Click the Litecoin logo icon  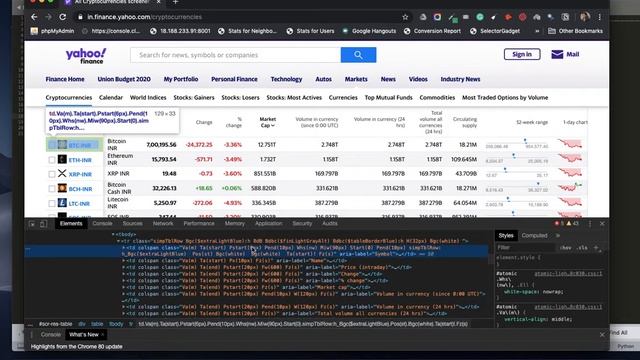[x=62, y=203]
